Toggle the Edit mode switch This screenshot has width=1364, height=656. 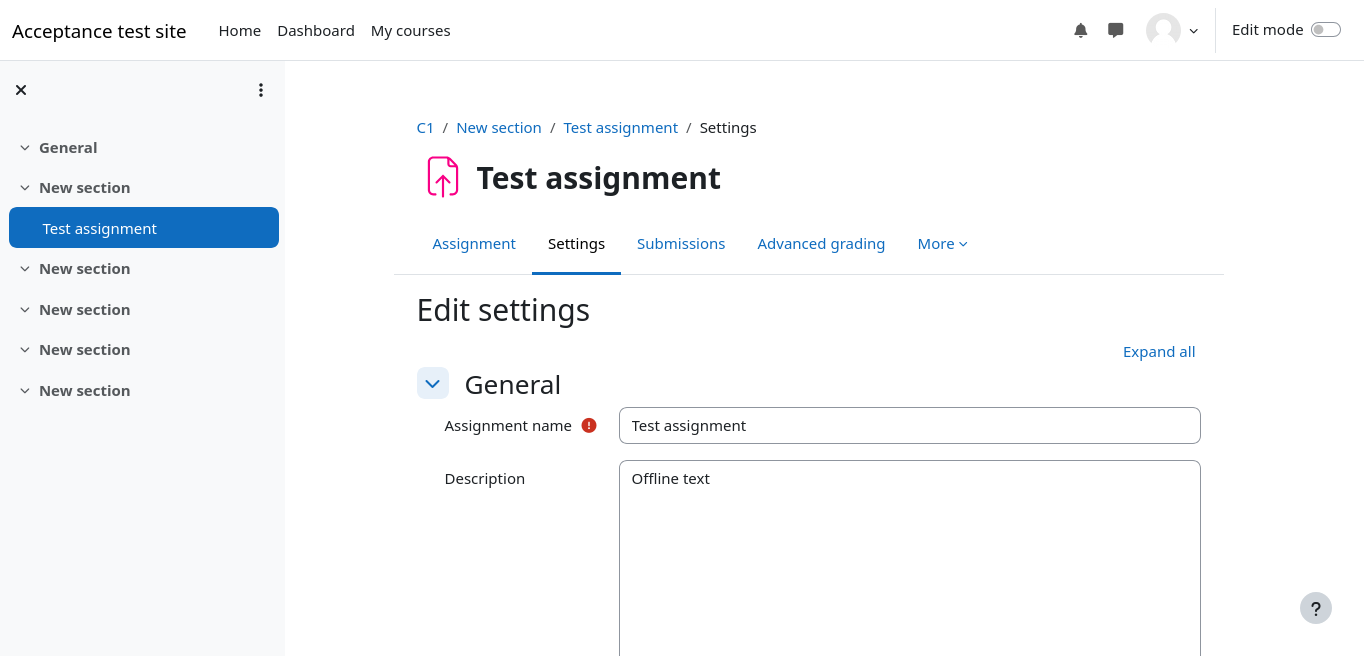point(1325,30)
